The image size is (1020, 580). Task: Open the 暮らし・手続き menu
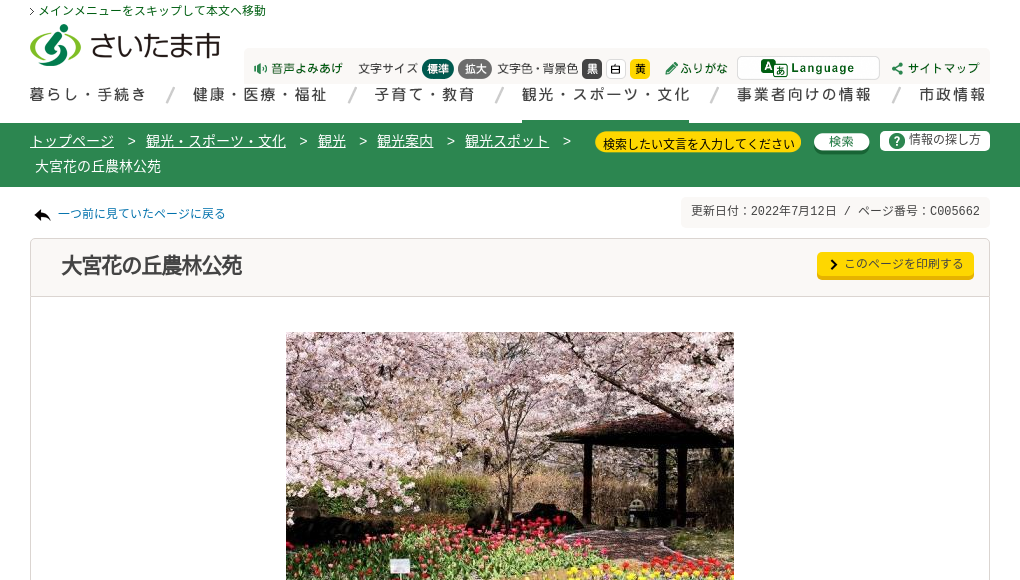(x=88, y=95)
